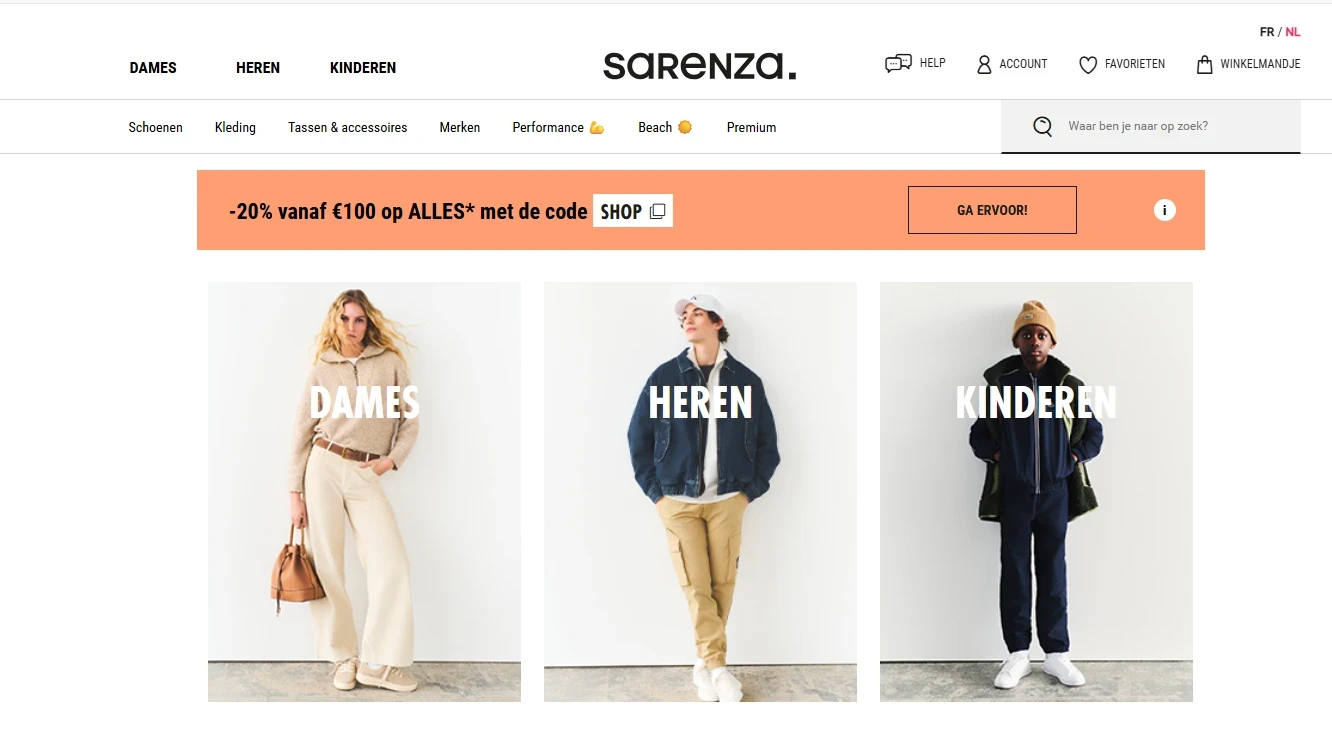Click the search magnifier icon
1332x740 pixels.
pyautogui.click(x=1042, y=127)
